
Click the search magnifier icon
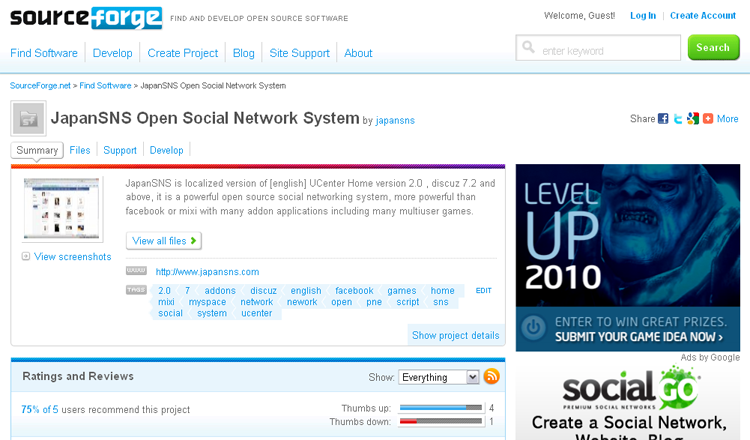click(529, 49)
